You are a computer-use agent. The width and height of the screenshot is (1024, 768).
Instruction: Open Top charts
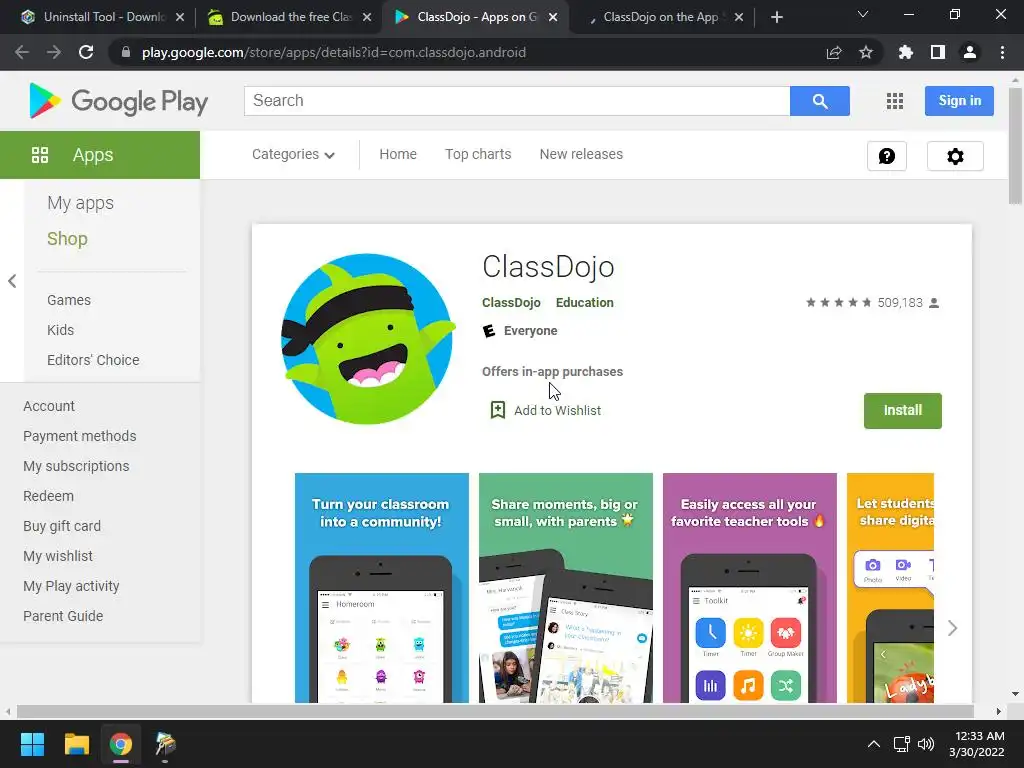click(x=478, y=154)
